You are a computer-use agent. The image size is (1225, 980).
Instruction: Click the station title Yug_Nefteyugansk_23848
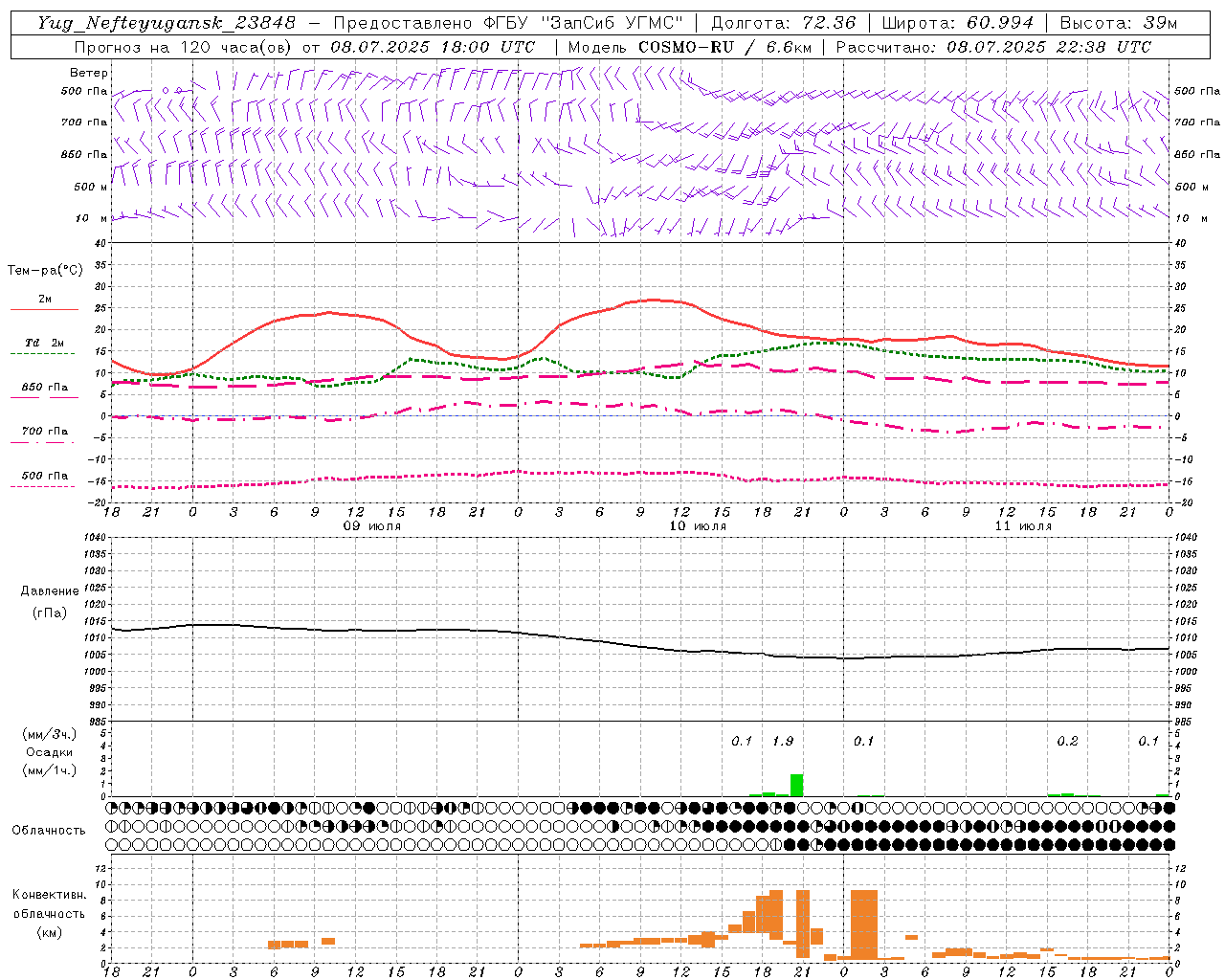[167, 23]
